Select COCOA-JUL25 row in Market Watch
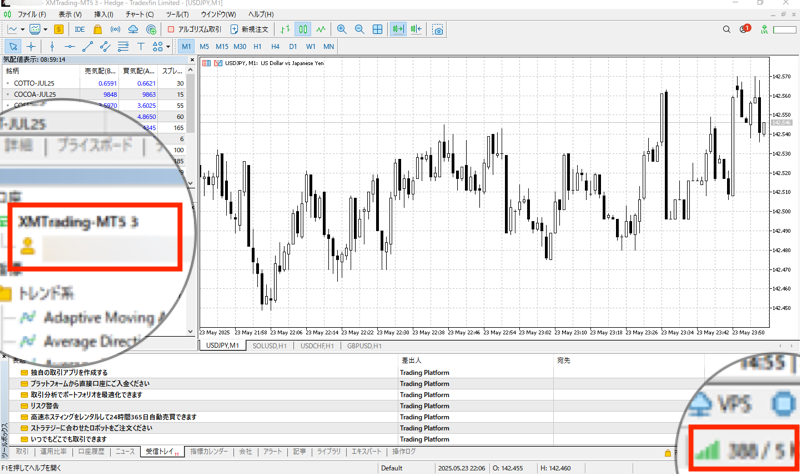This screenshot has height=474, width=800. pyautogui.click(x=94, y=94)
